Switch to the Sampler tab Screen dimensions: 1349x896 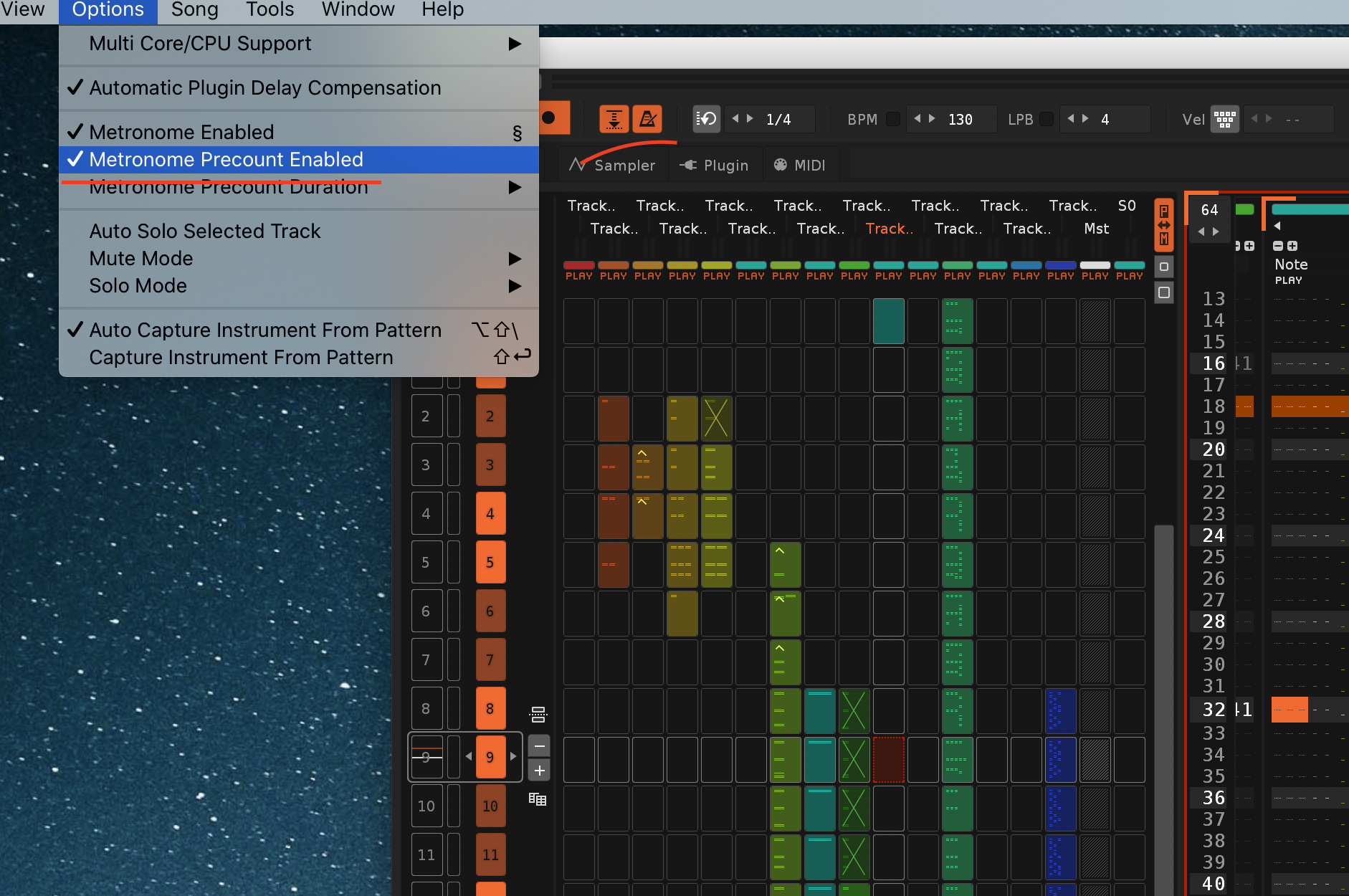tap(614, 165)
